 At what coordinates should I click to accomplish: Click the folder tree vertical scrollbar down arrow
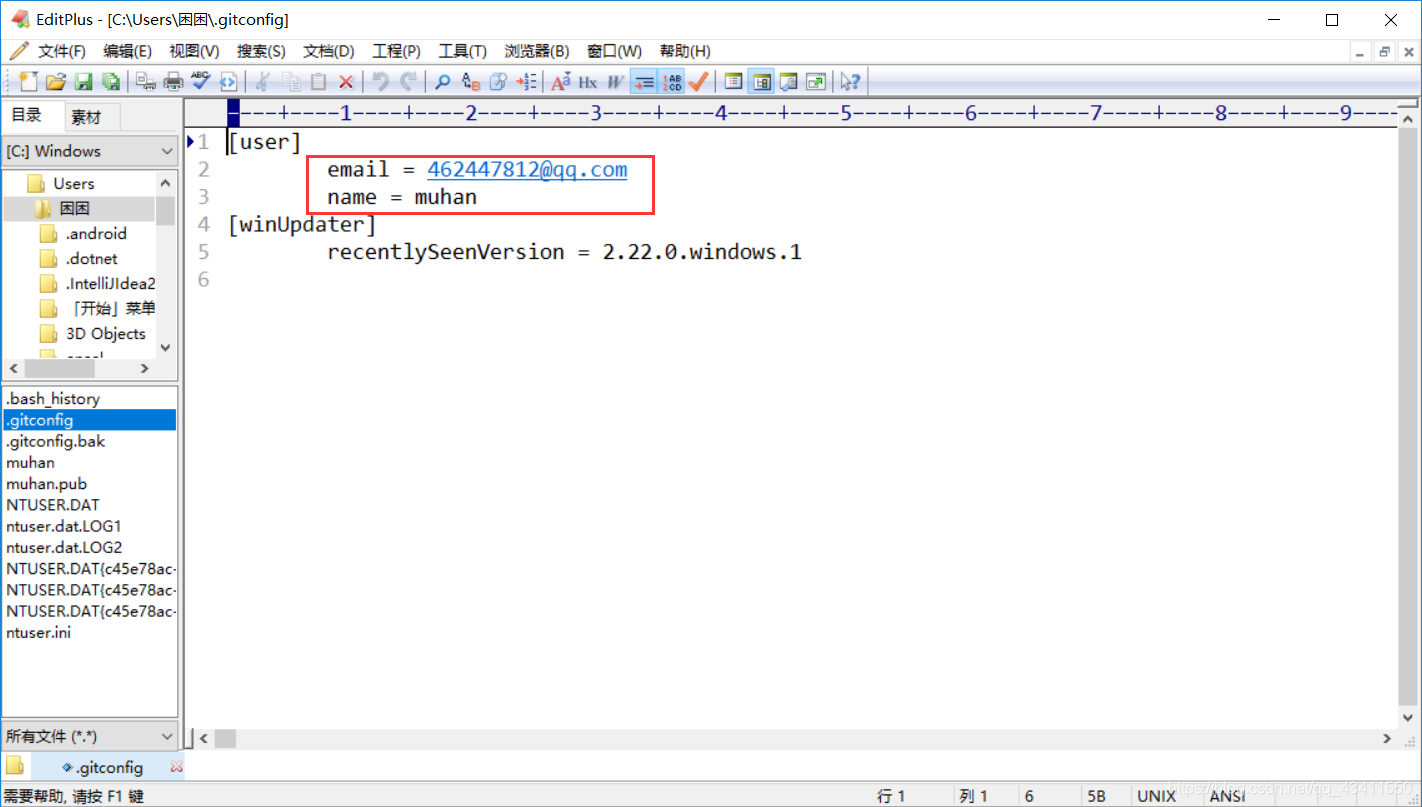coord(166,348)
